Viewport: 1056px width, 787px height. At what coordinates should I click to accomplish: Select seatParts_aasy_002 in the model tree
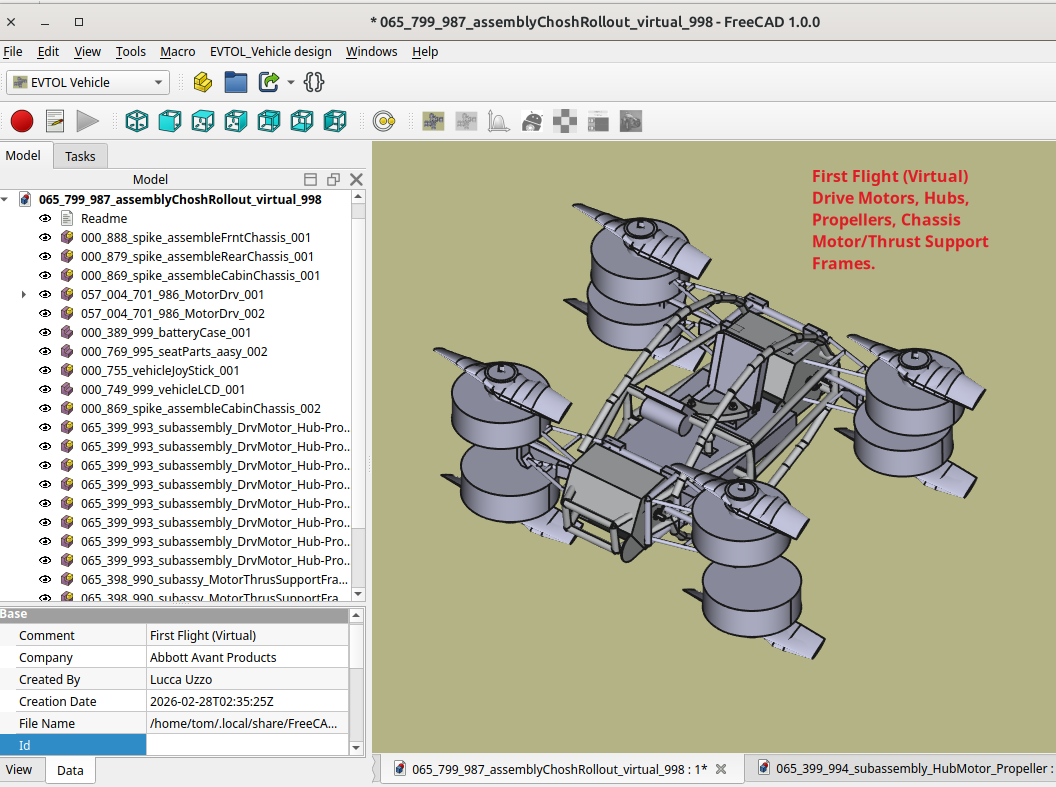[x=174, y=351]
